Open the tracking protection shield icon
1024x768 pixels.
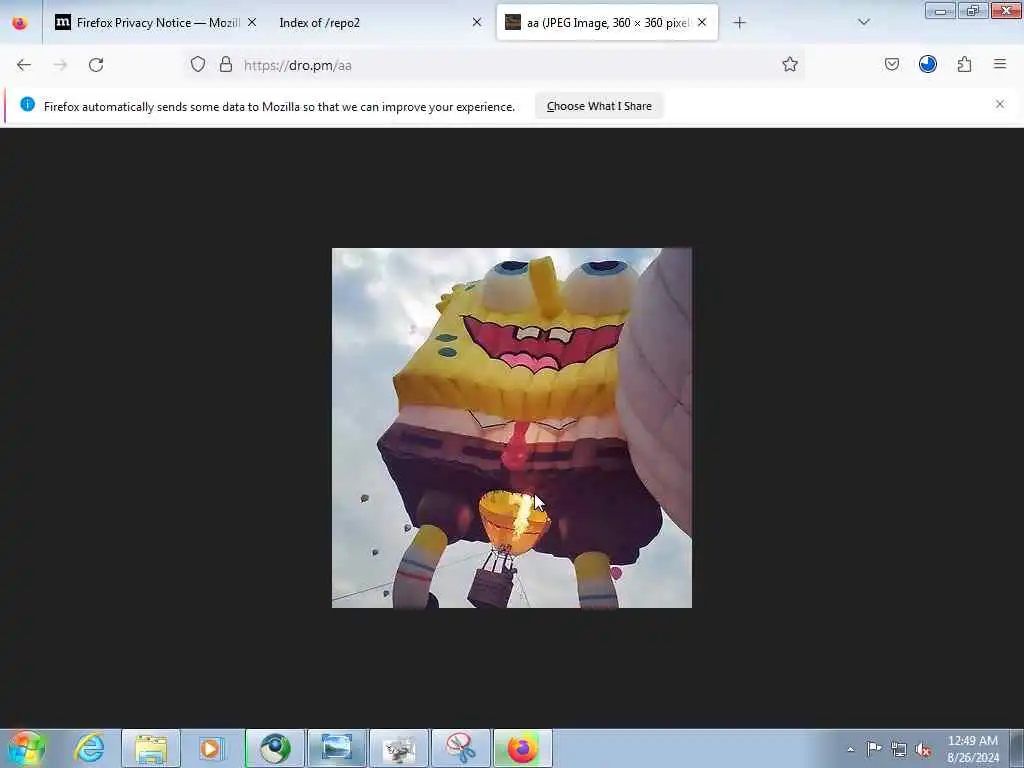198,64
